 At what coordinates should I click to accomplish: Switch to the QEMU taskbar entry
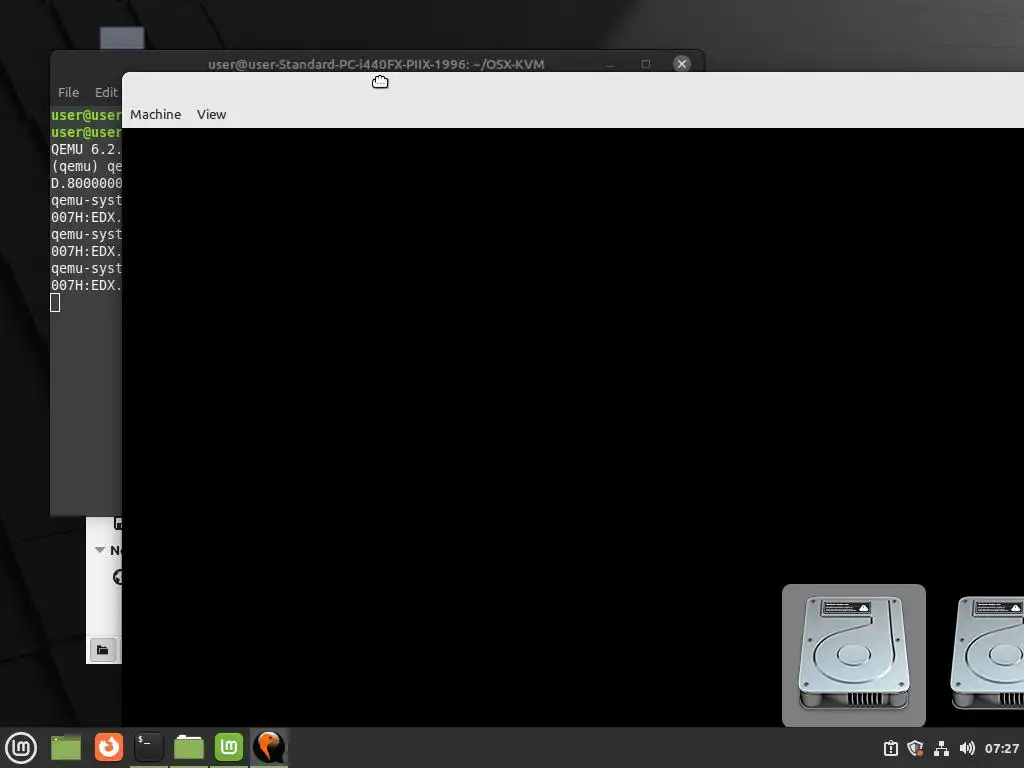point(269,747)
